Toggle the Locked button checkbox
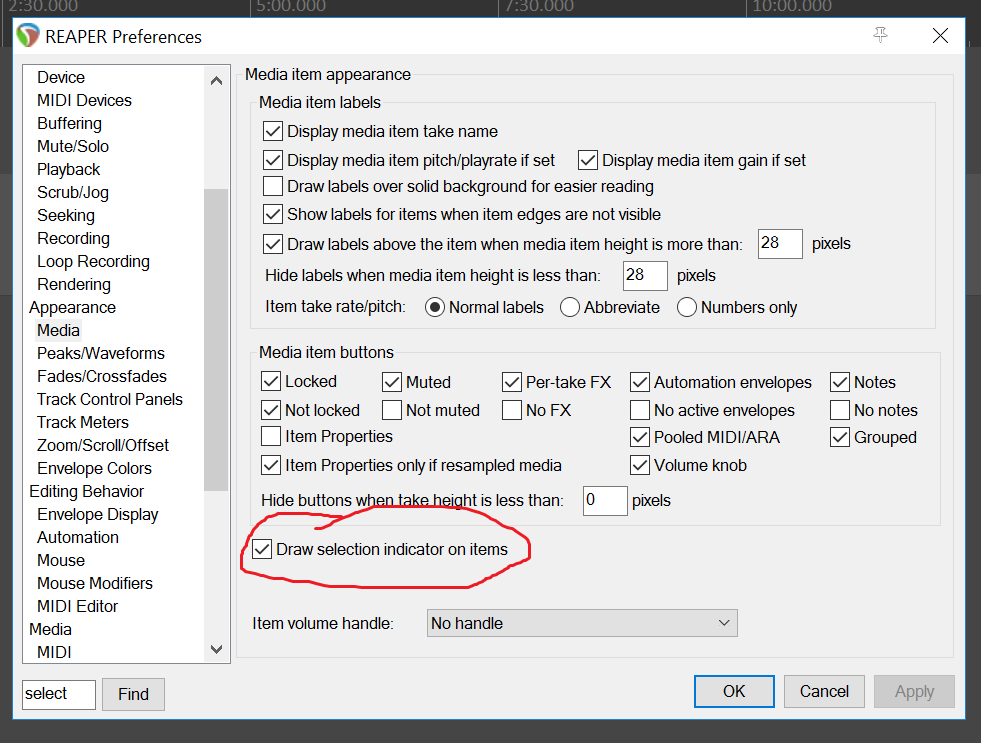 tap(271, 382)
